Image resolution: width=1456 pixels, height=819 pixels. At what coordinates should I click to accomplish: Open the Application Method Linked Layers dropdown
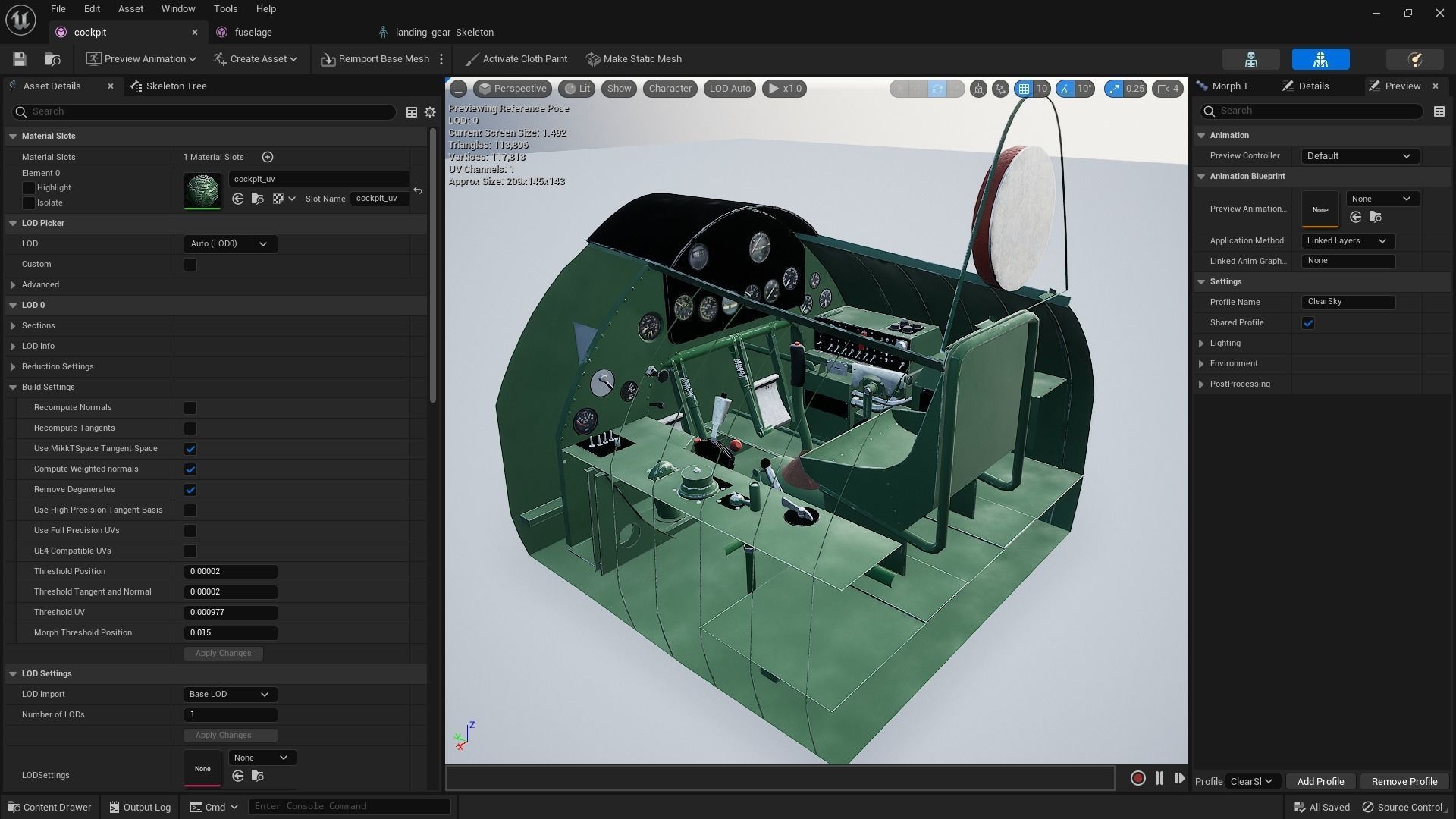coord(1348,241)
